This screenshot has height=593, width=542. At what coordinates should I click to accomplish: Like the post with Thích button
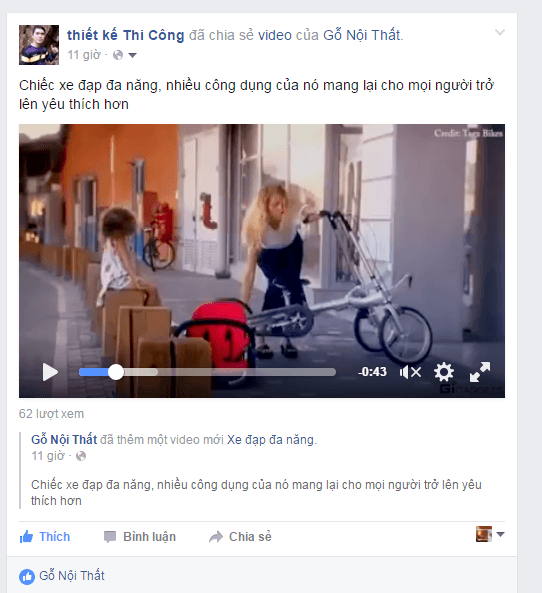45,536
